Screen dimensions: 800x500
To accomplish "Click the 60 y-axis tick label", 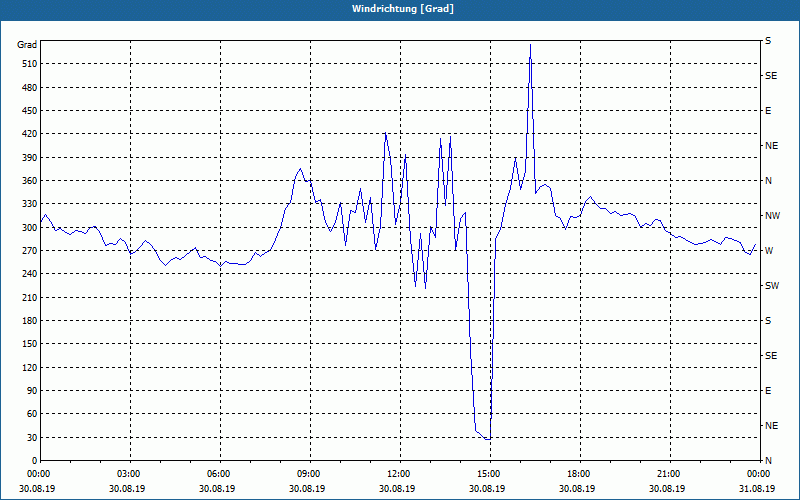I will [32, 414].
